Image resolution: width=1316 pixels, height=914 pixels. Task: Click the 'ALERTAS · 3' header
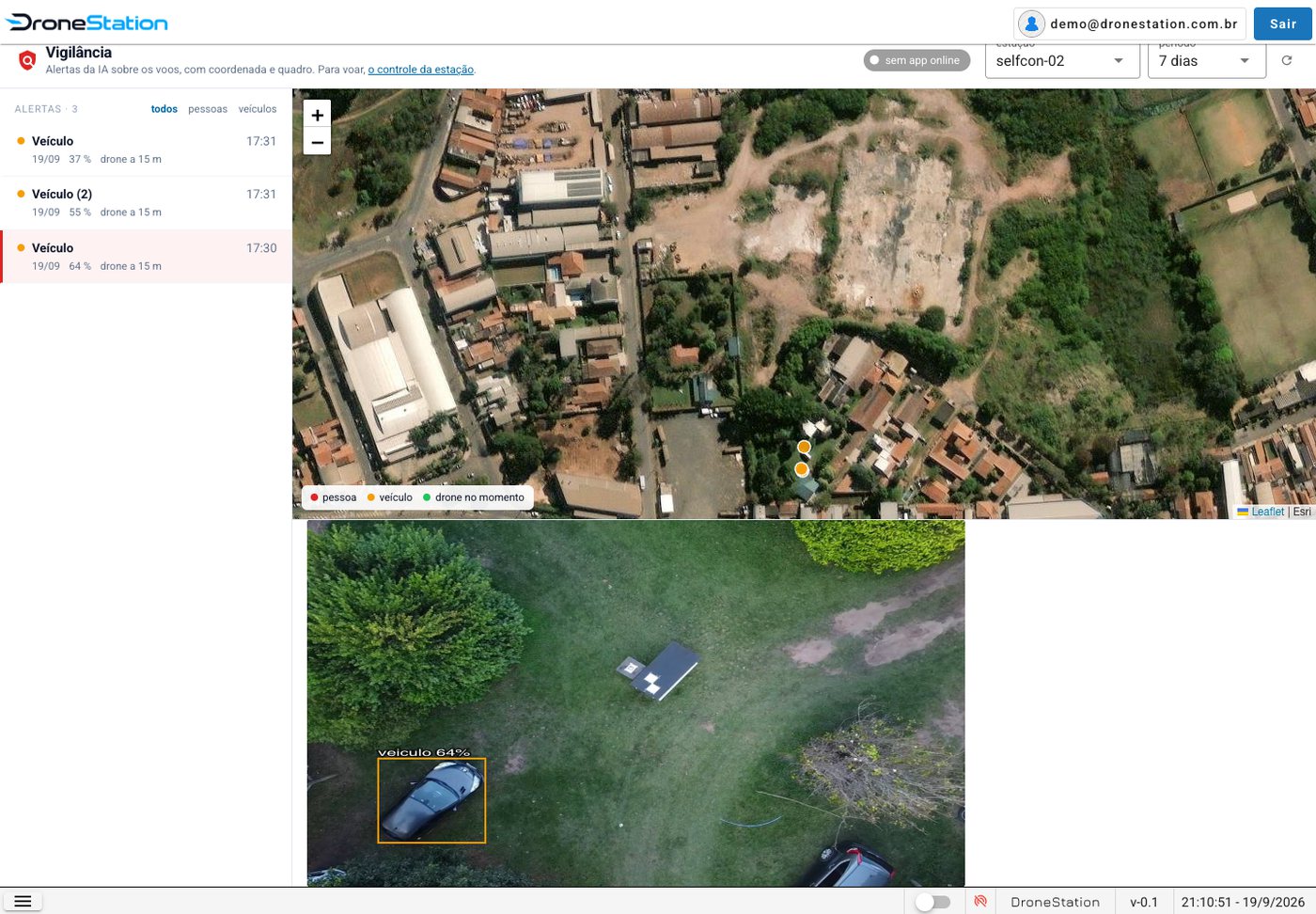tap(46, 109)
